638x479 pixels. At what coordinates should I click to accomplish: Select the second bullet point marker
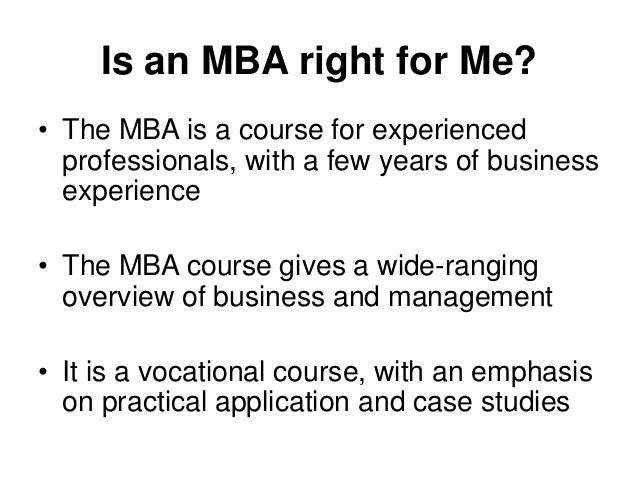(43, 267)
